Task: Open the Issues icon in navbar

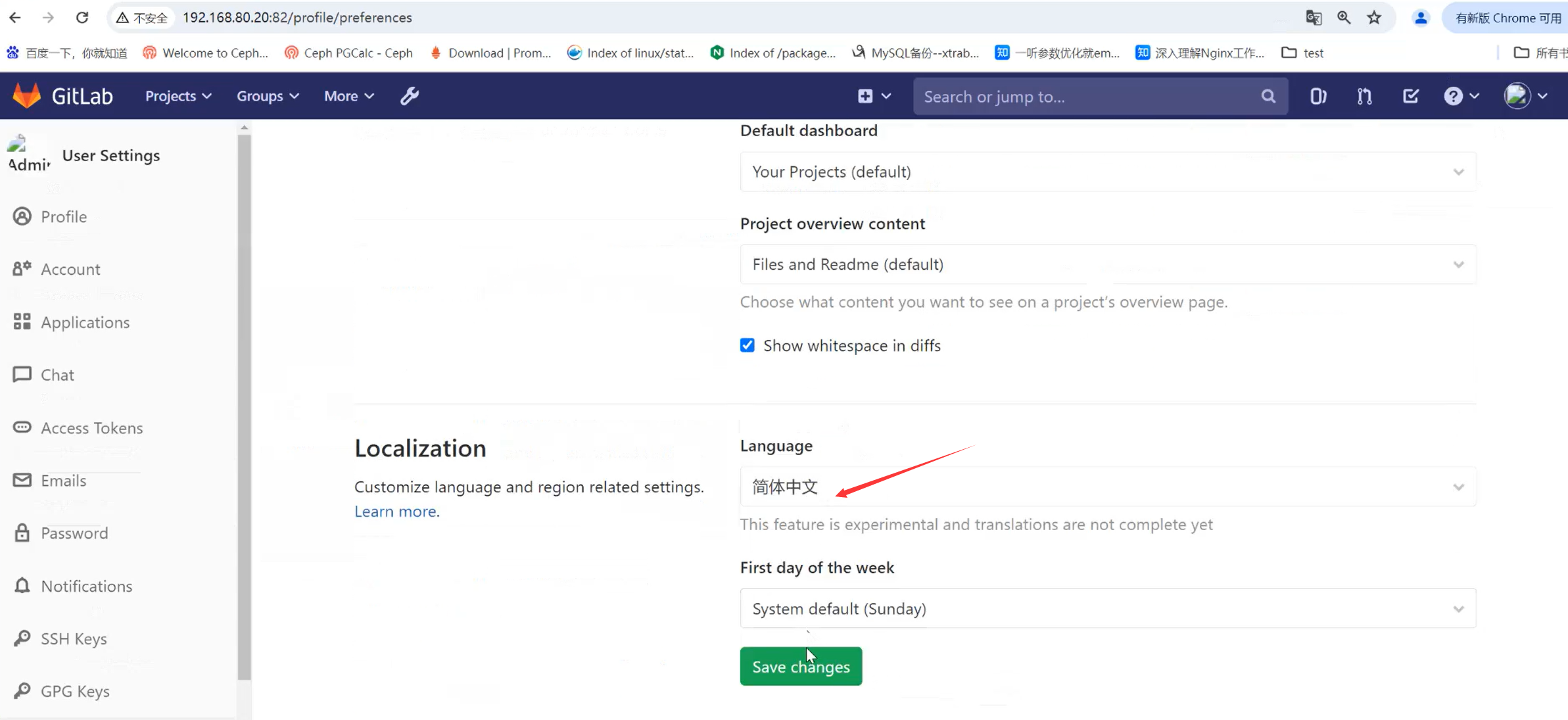Action: (x=1318, y=96)
